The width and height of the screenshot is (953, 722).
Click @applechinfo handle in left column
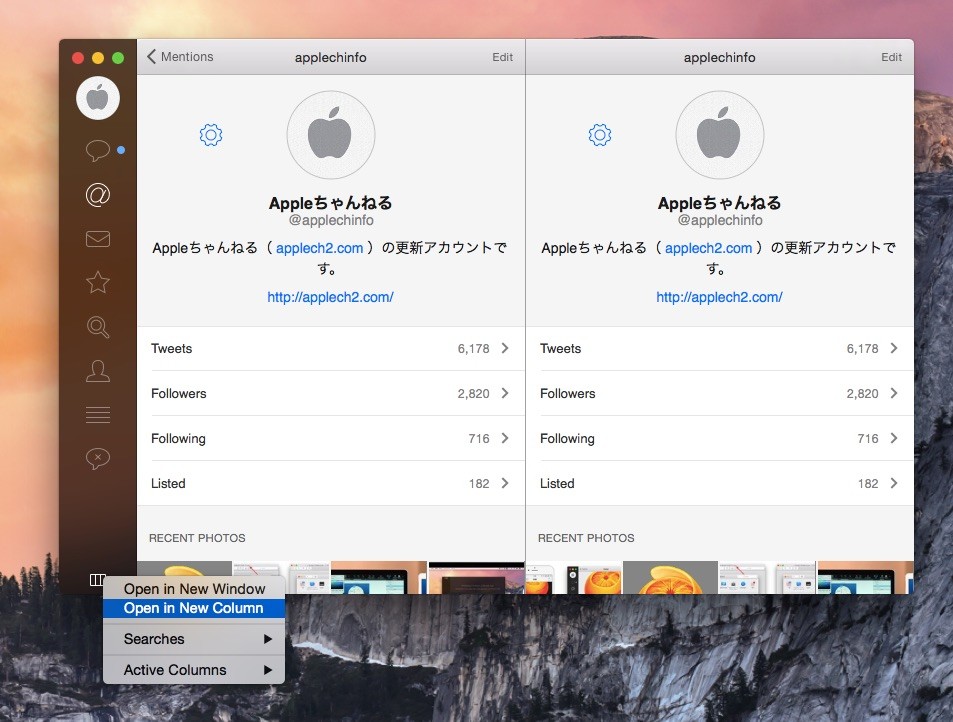pyautogui.click(x=331, y=220)
